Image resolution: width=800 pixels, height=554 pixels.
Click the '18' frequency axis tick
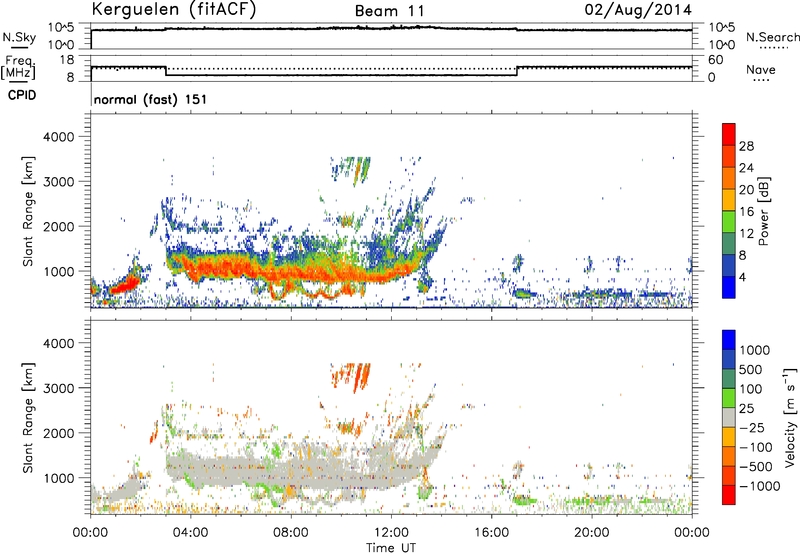click(67, 59)
